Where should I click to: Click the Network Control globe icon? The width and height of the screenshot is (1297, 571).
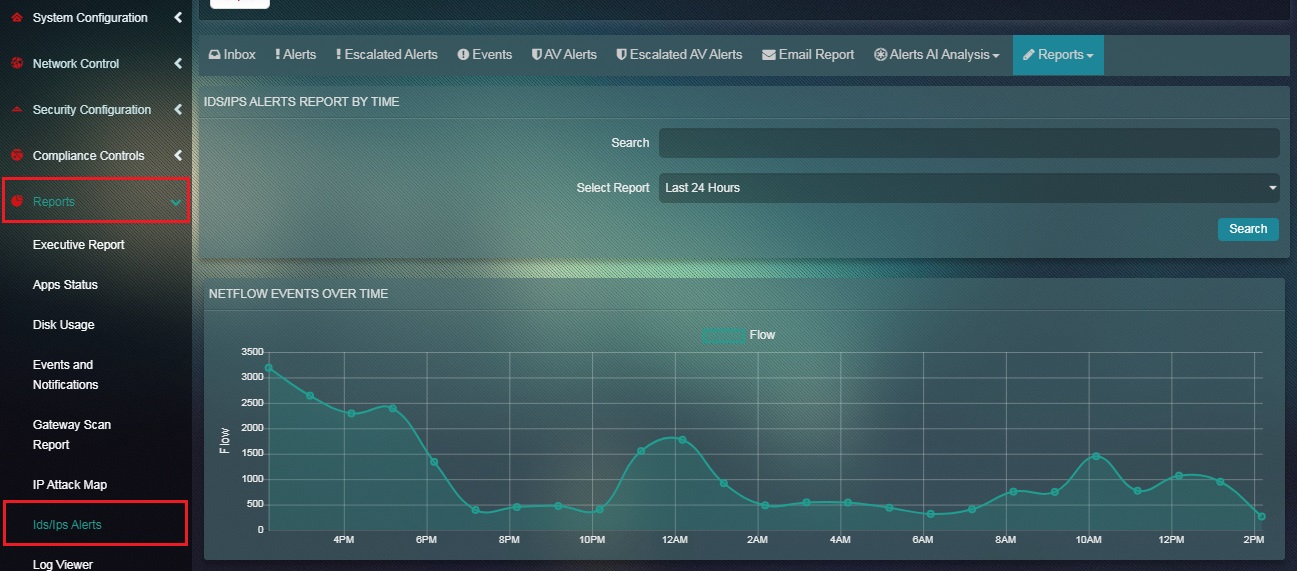click(x=16, y=63)
